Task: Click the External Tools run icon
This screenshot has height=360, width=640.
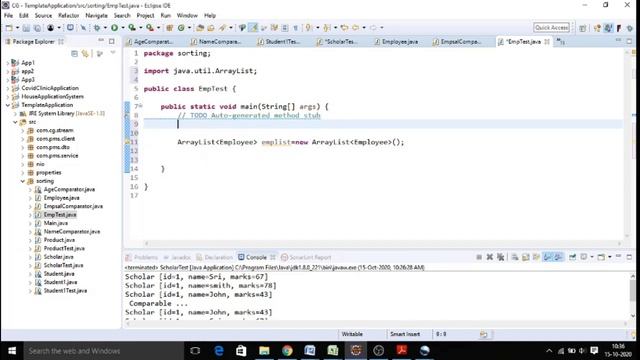Action: click(x=150, y=27)
